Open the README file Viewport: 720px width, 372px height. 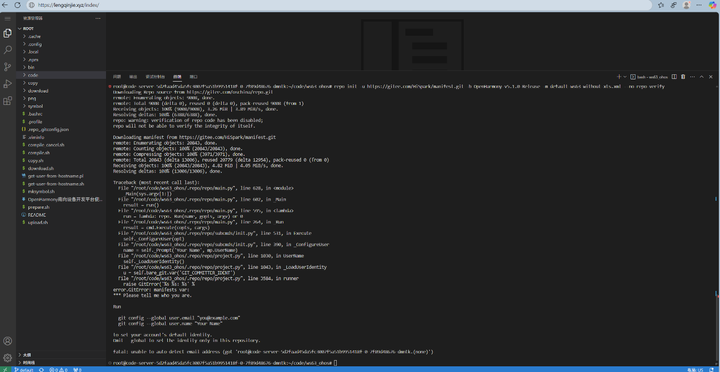(x=62, y=214)
